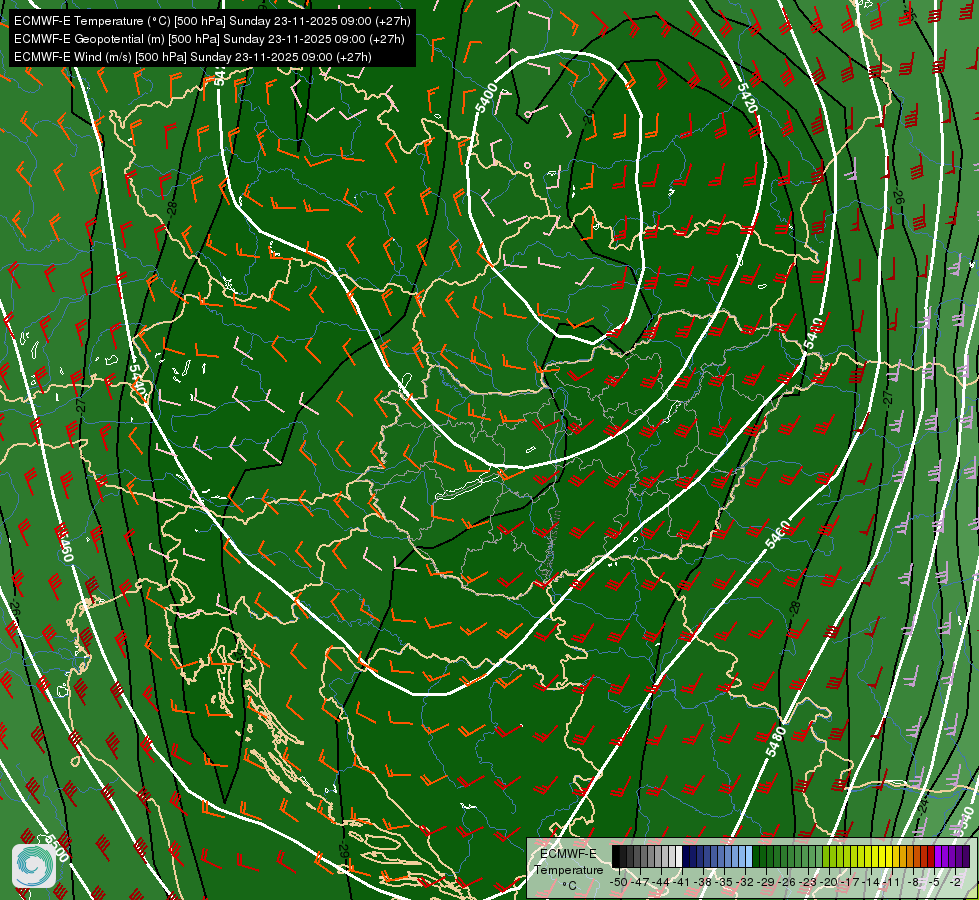
Task: Click the -35 legend tick label
Action: [724, 882]
